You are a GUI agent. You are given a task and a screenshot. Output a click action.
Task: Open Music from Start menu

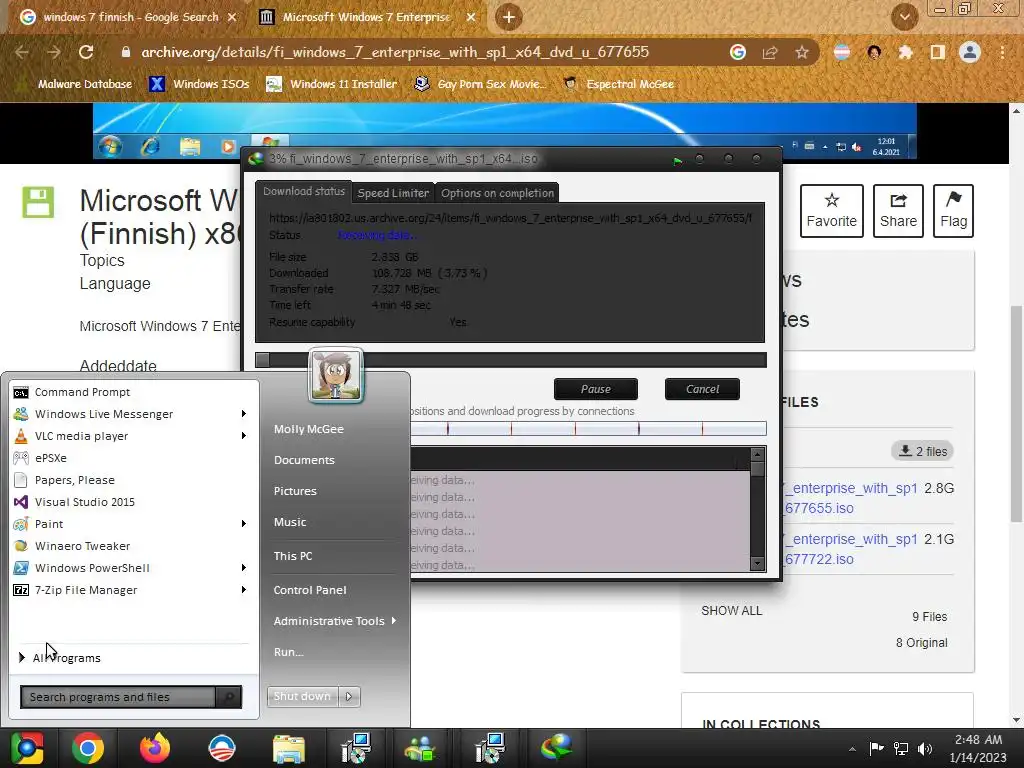pyautogui.click(x=290, y=522)
